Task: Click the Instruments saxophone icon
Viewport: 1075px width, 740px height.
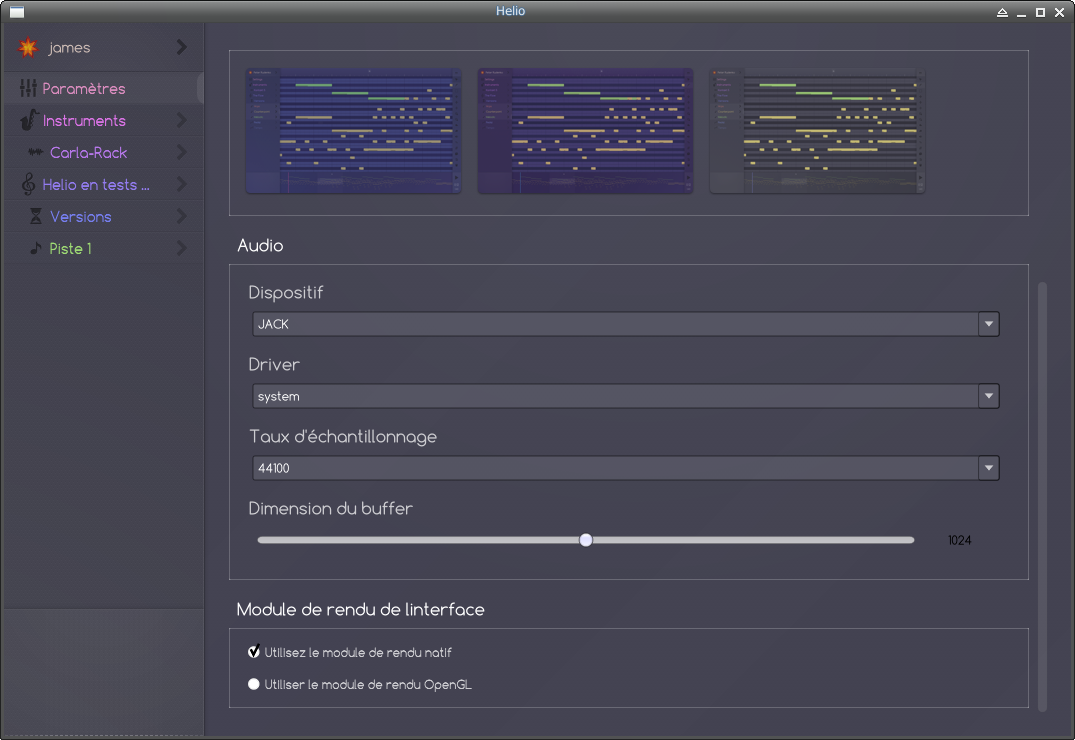Action: 28,120
